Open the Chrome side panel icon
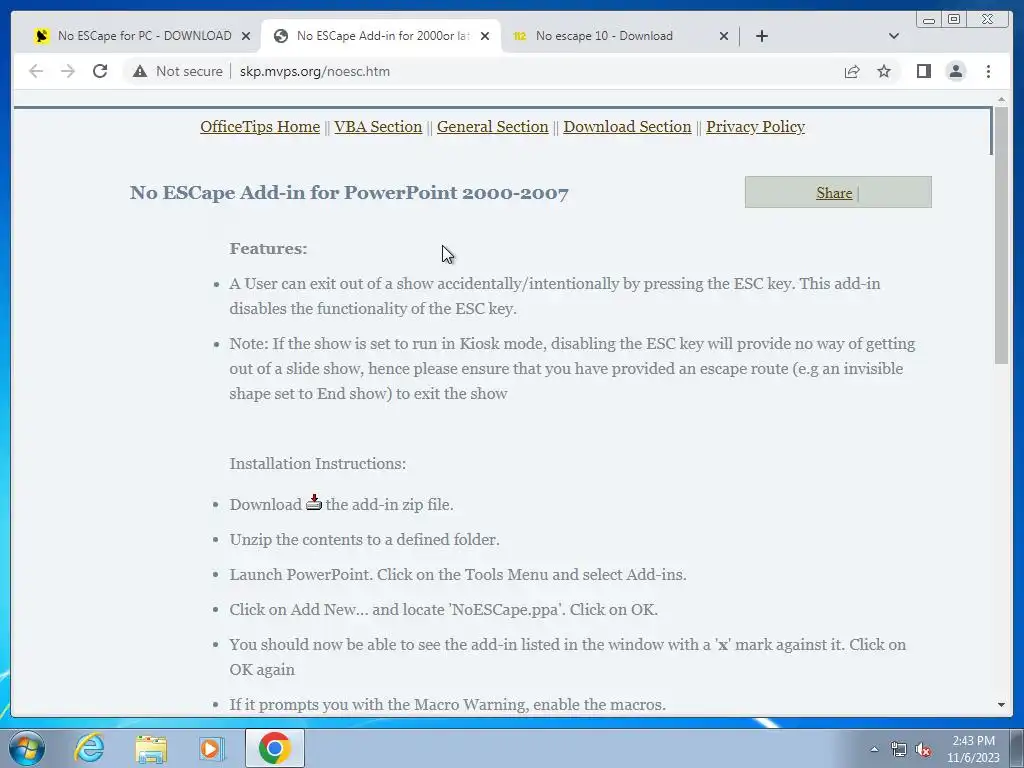This screenshot has height=768, width=1024. (x=923, y=71)
